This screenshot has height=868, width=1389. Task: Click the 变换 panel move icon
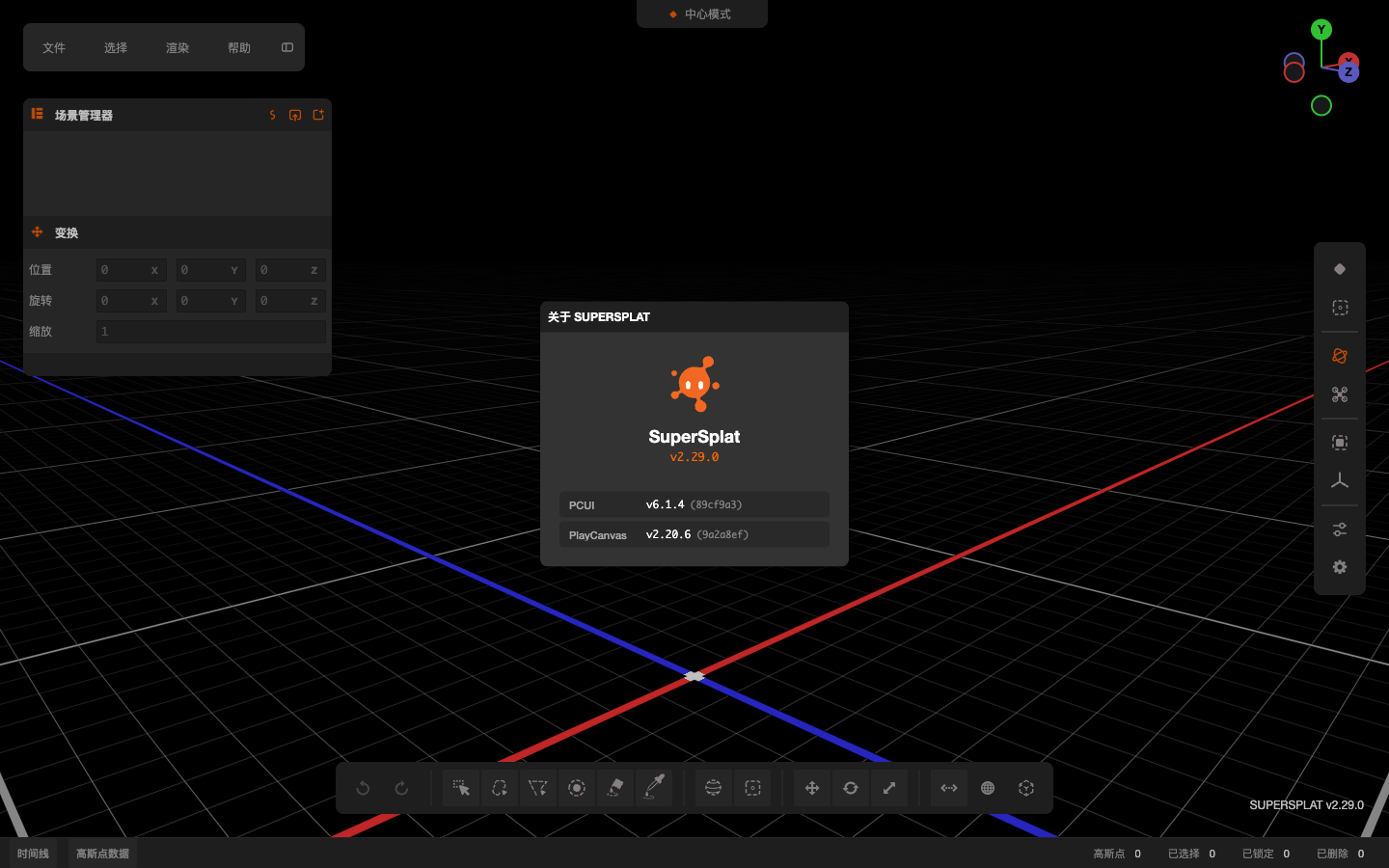click(x=37, y=232)
